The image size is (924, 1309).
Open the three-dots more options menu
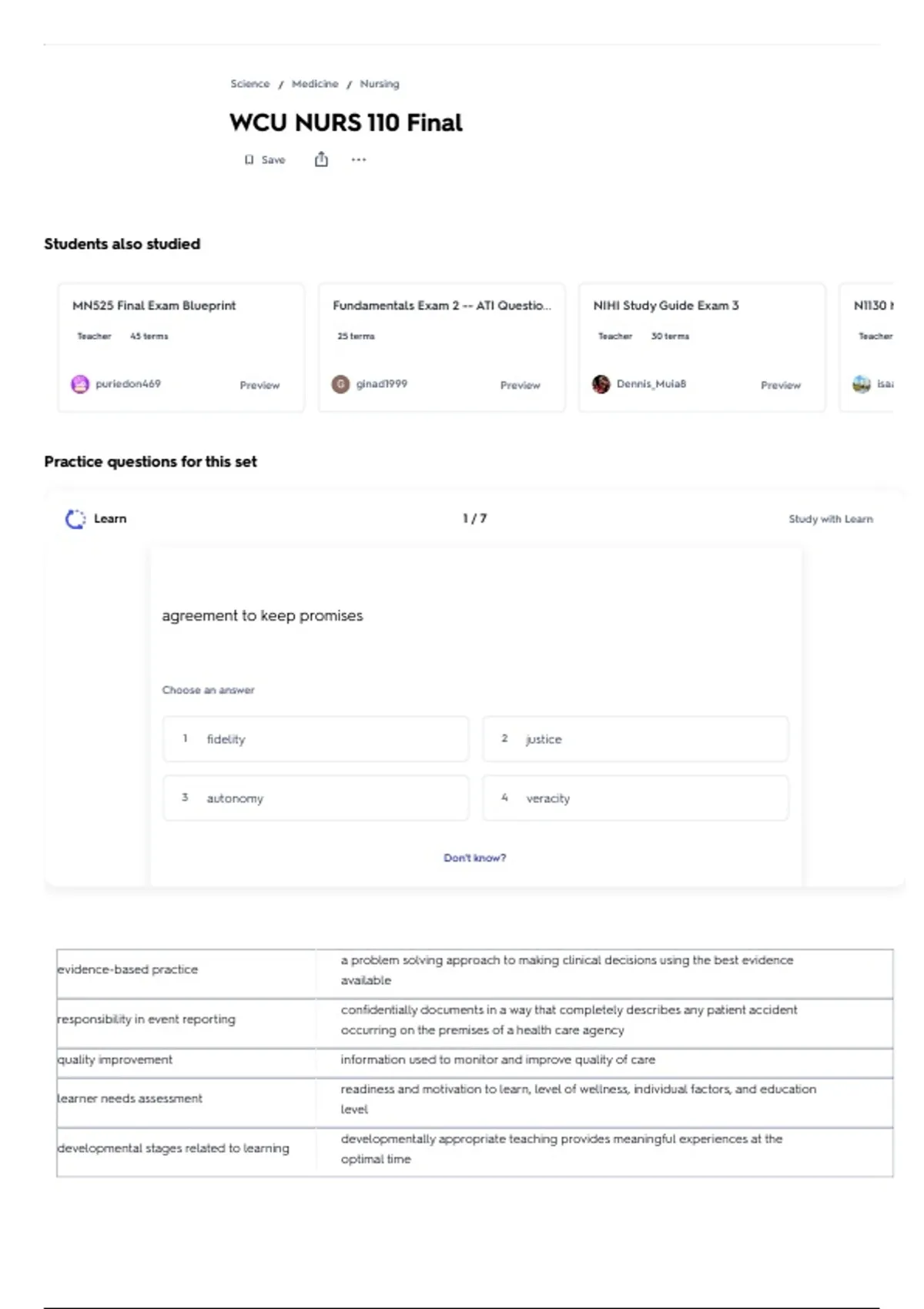coord(359,160)
